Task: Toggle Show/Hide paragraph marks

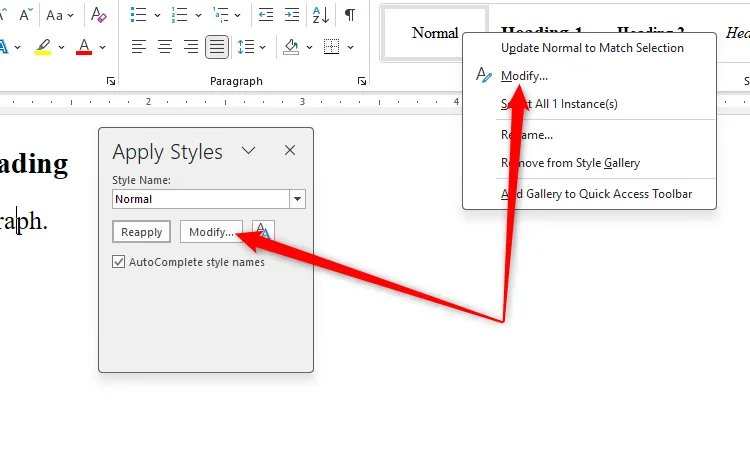Action: click(x=350, y=15)
